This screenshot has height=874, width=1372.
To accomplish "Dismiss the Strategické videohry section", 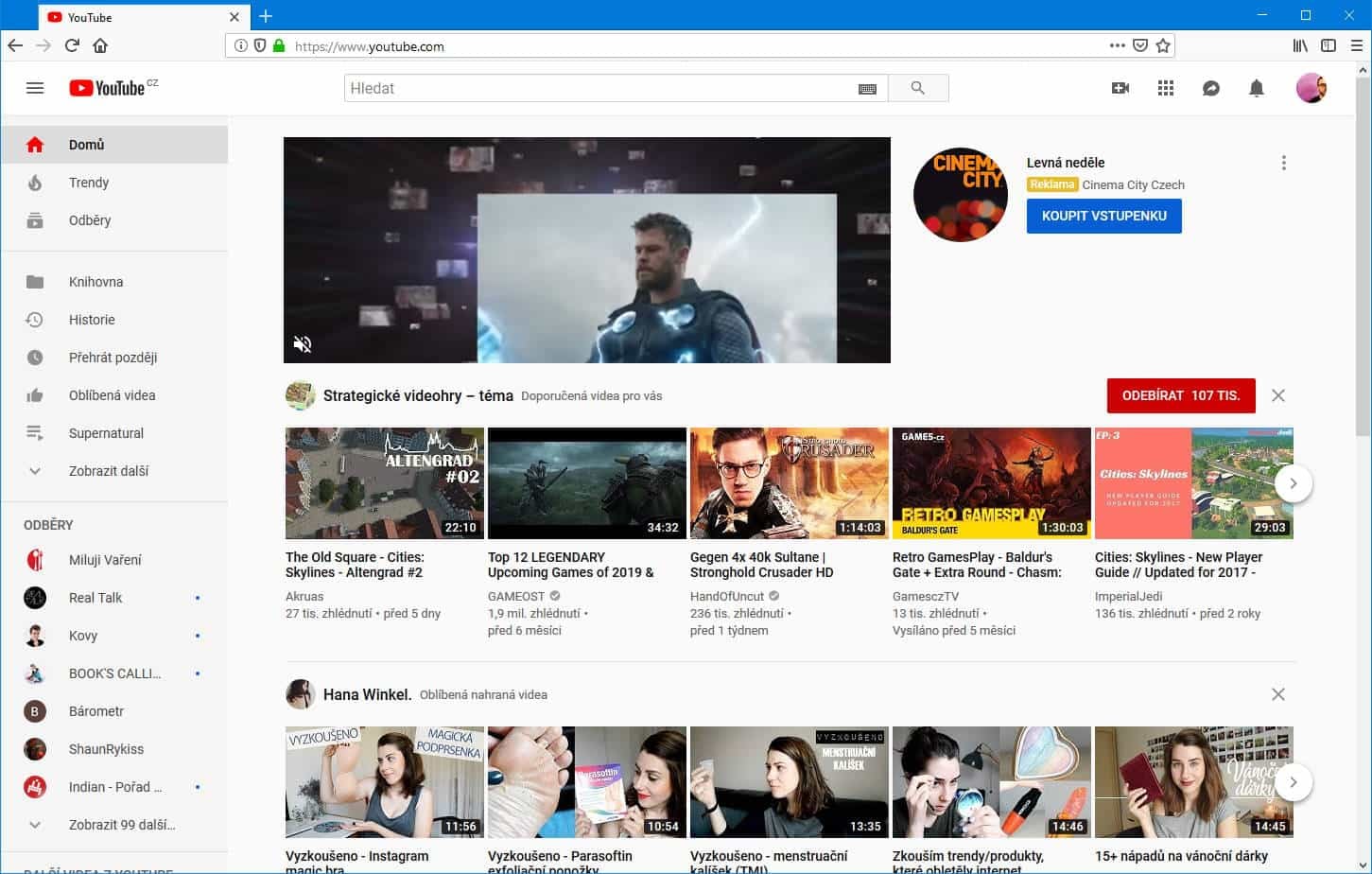I will click(x=1278, y=395).
